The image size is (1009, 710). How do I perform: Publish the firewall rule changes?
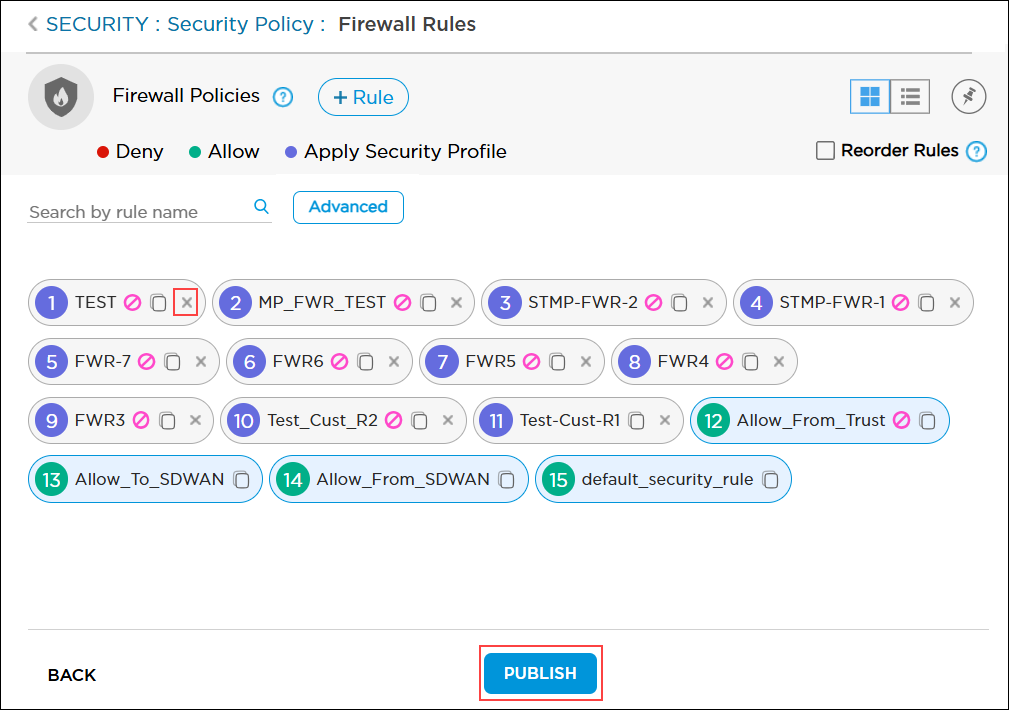tap(540, 673)
